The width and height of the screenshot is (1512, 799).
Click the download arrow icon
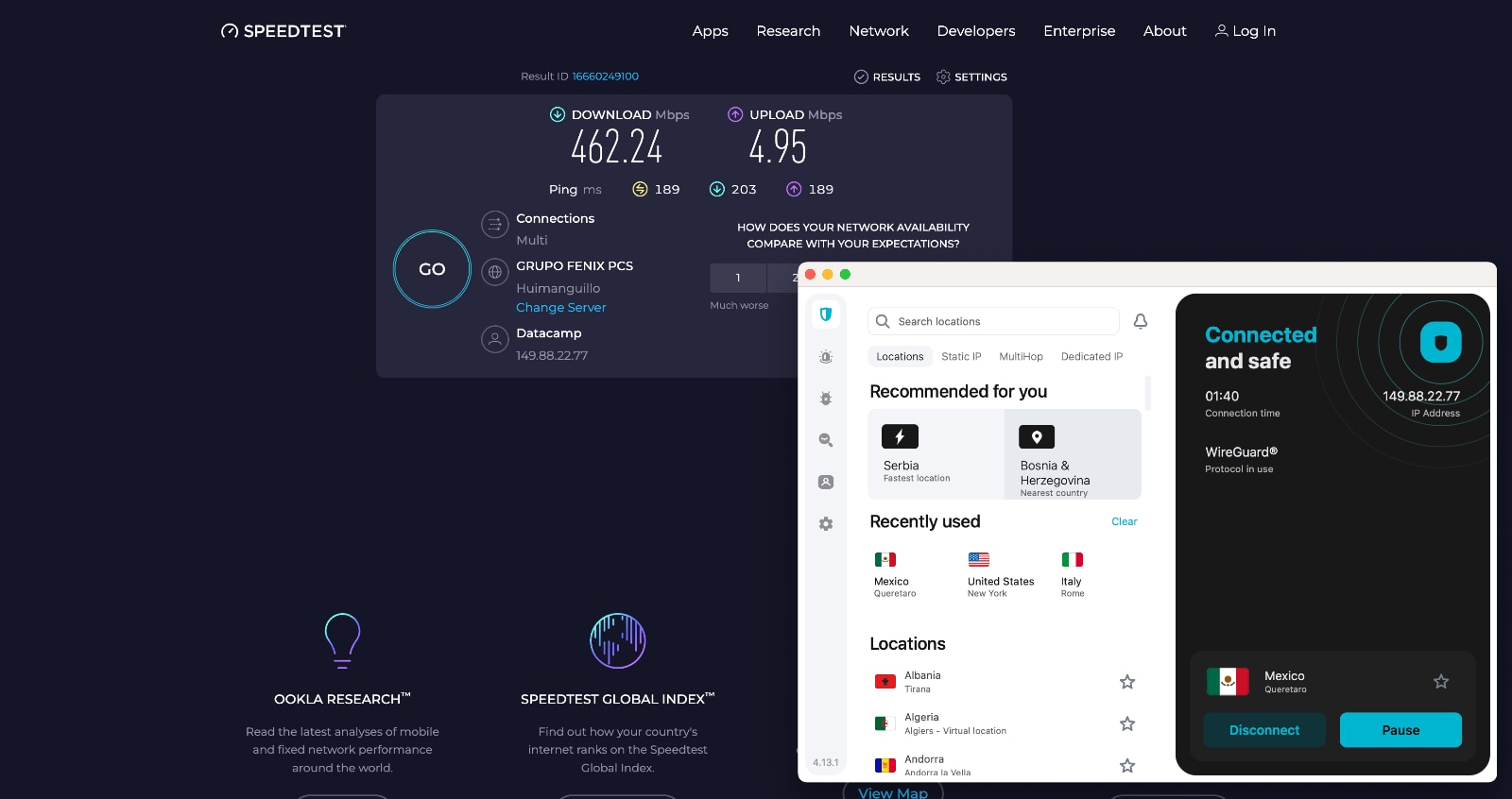point(558,114)
